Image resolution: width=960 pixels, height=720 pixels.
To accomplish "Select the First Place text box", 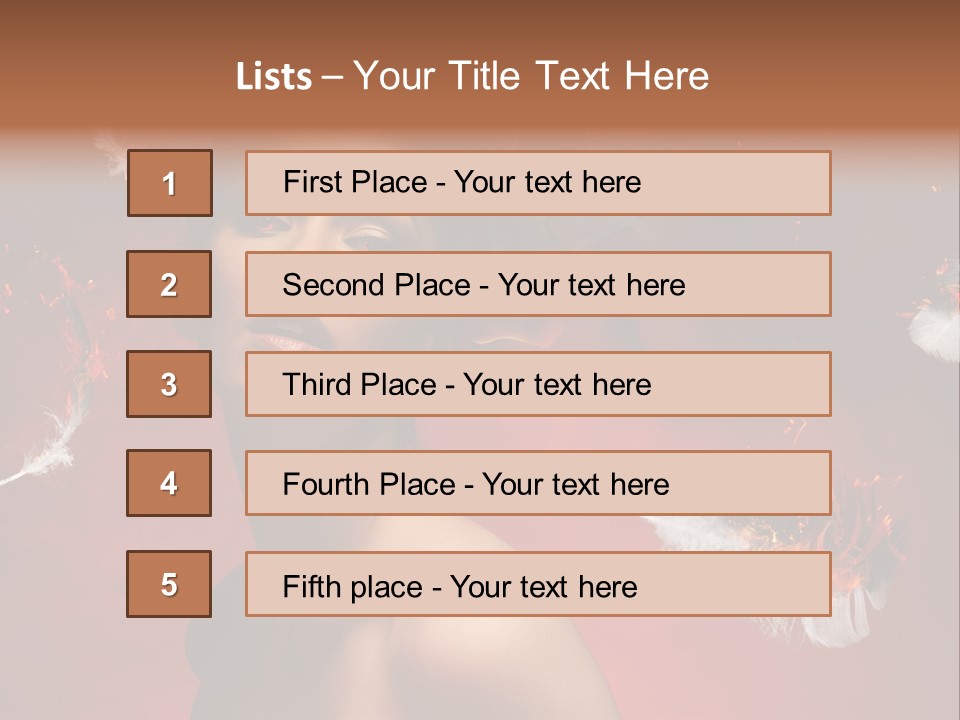I will pyautogui.click(x=538, y=183).
